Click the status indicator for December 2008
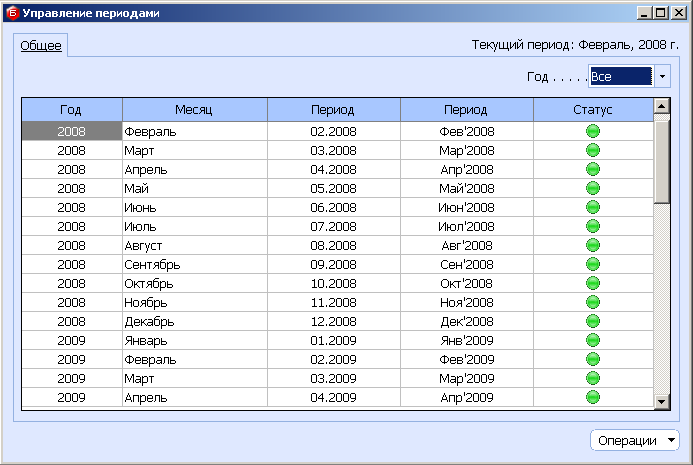Screen dimensions: 693x465 tap(593, 321)
